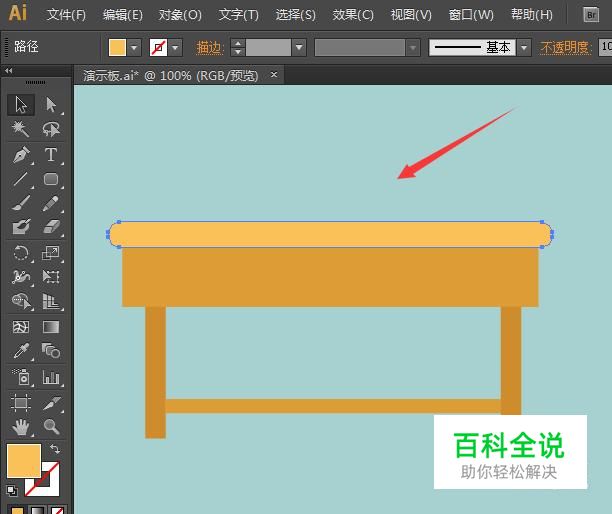
Task: Click the stroke swatch in control bar
Action: point(158,48)
